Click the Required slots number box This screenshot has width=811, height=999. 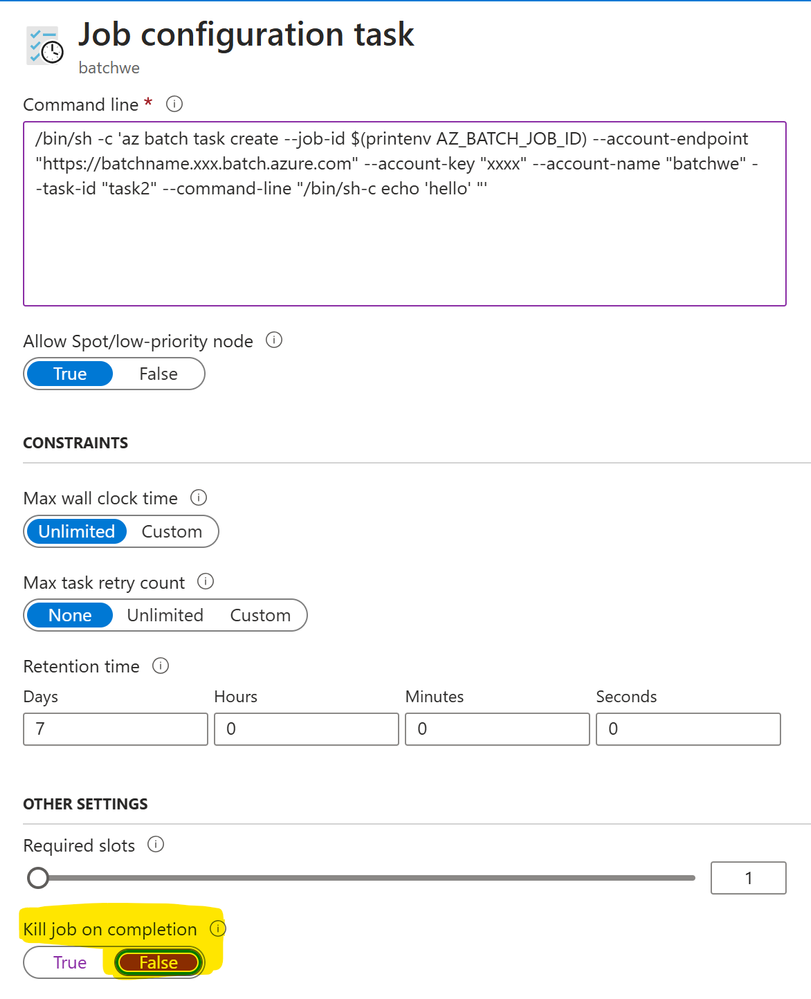(749, 878)
